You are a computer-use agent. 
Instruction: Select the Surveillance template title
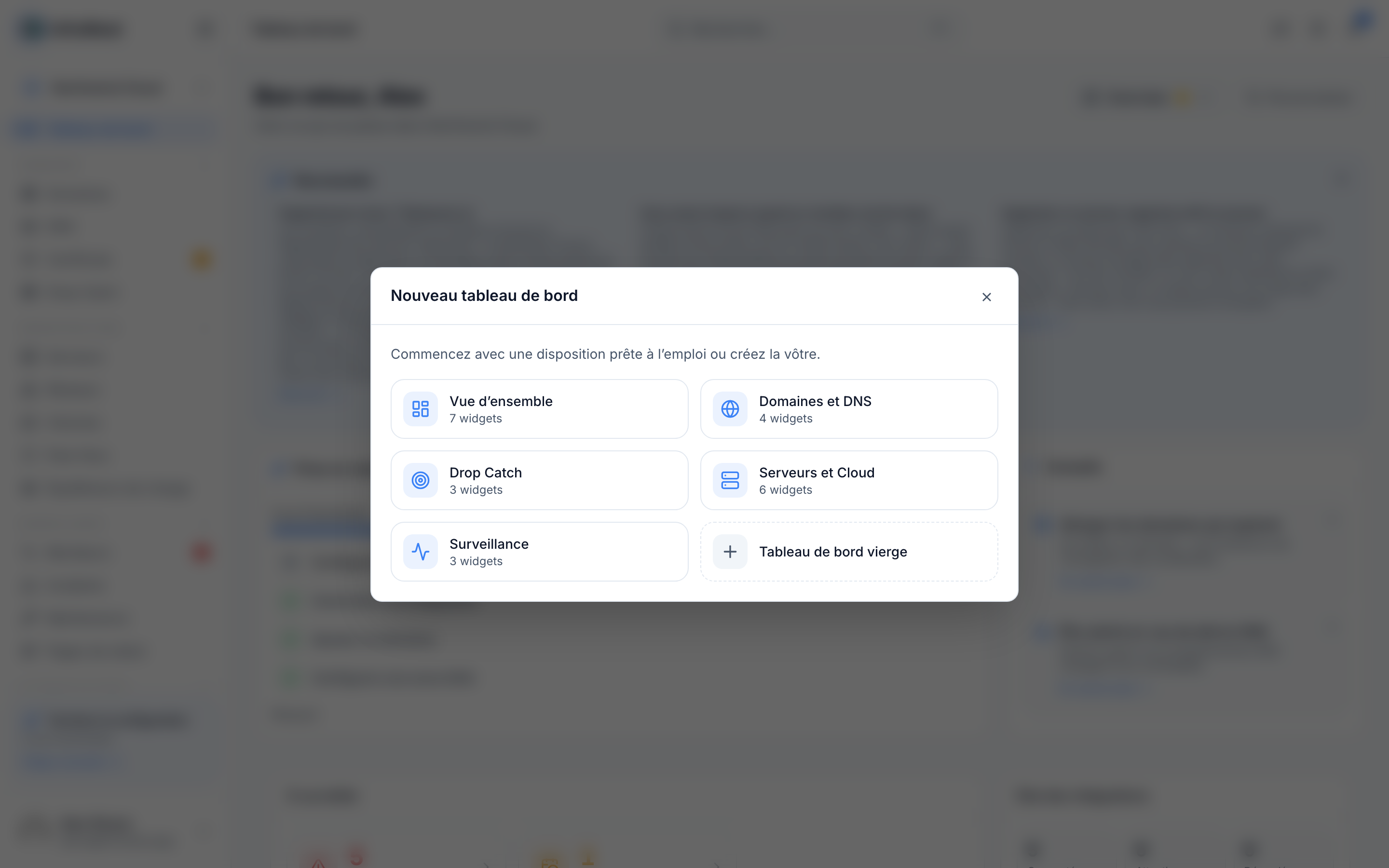click(x=489, y=543)
